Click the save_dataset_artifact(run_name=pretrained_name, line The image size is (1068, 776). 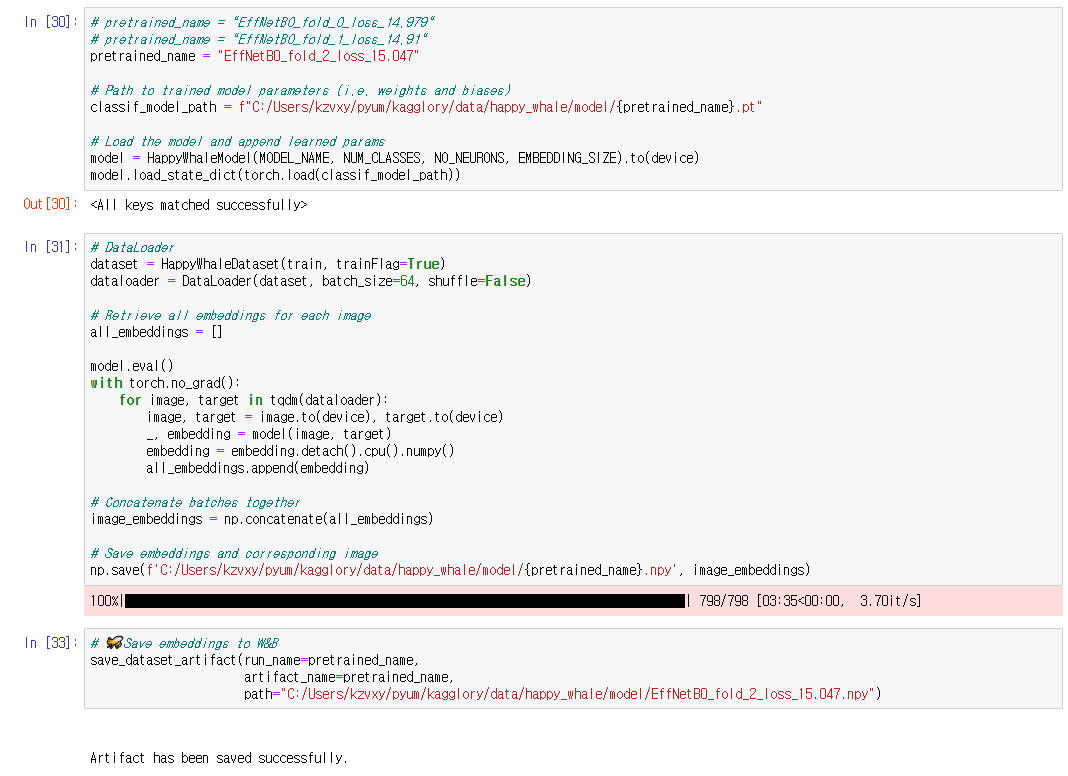[255, 660]
